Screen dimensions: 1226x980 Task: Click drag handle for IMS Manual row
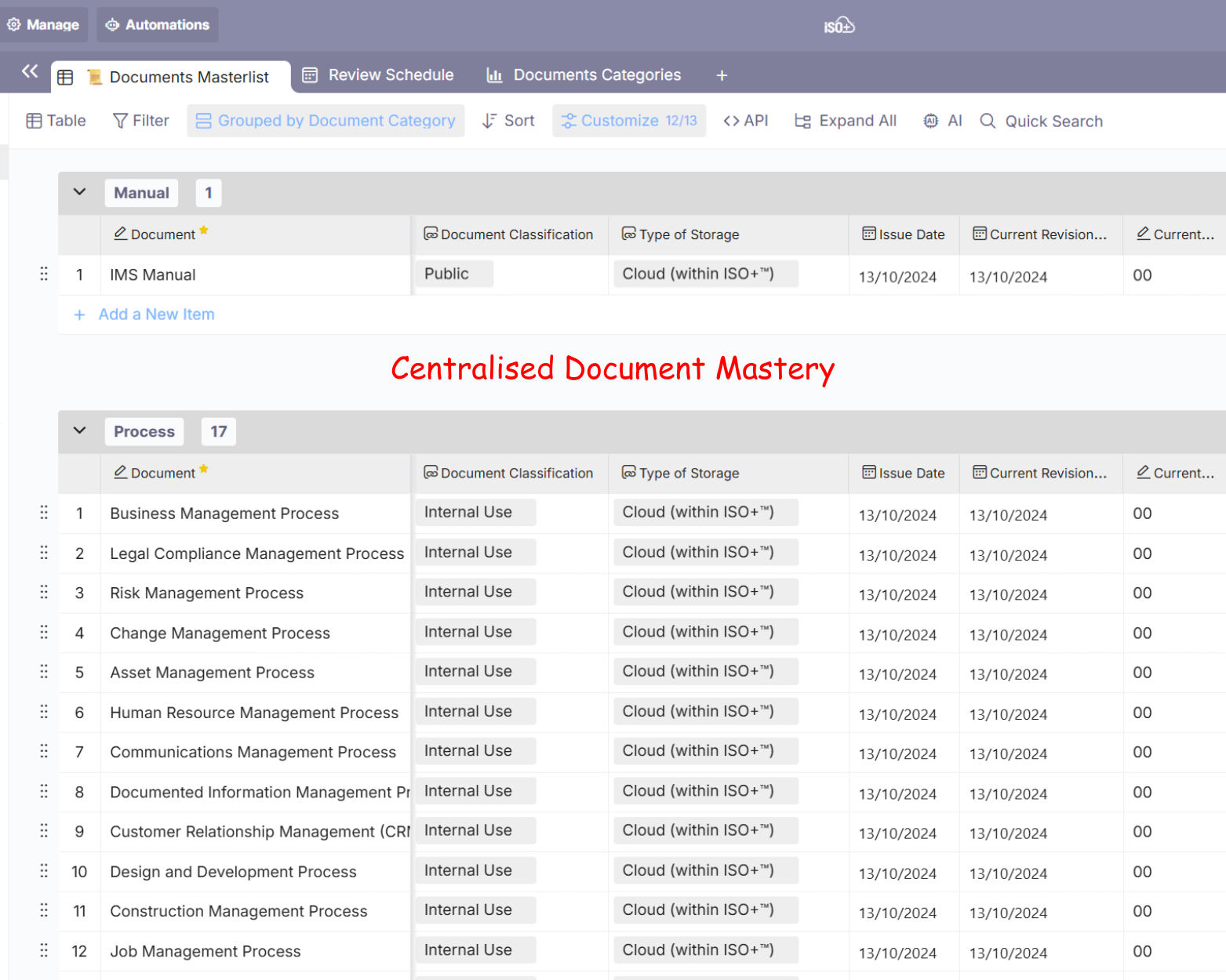pos(44,274)
